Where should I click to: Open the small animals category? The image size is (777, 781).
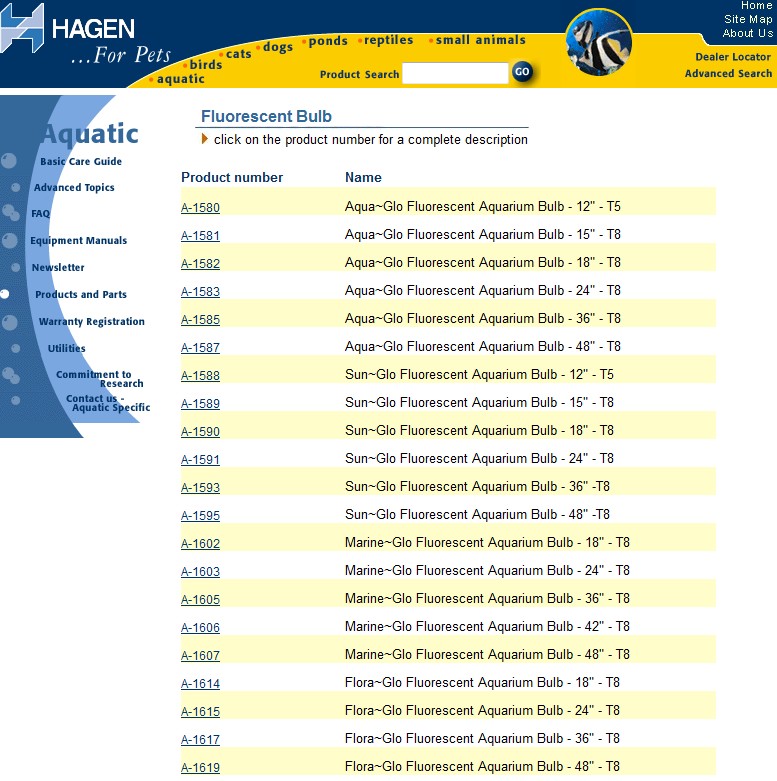pyautogui.click(x=481, y=40)
